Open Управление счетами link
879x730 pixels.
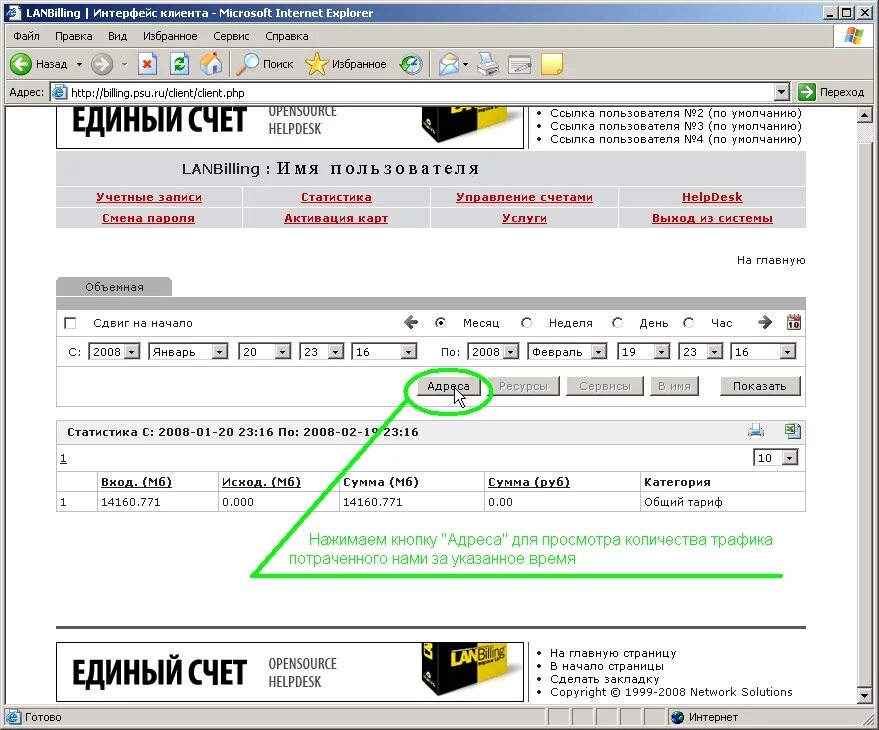point(524,197)
